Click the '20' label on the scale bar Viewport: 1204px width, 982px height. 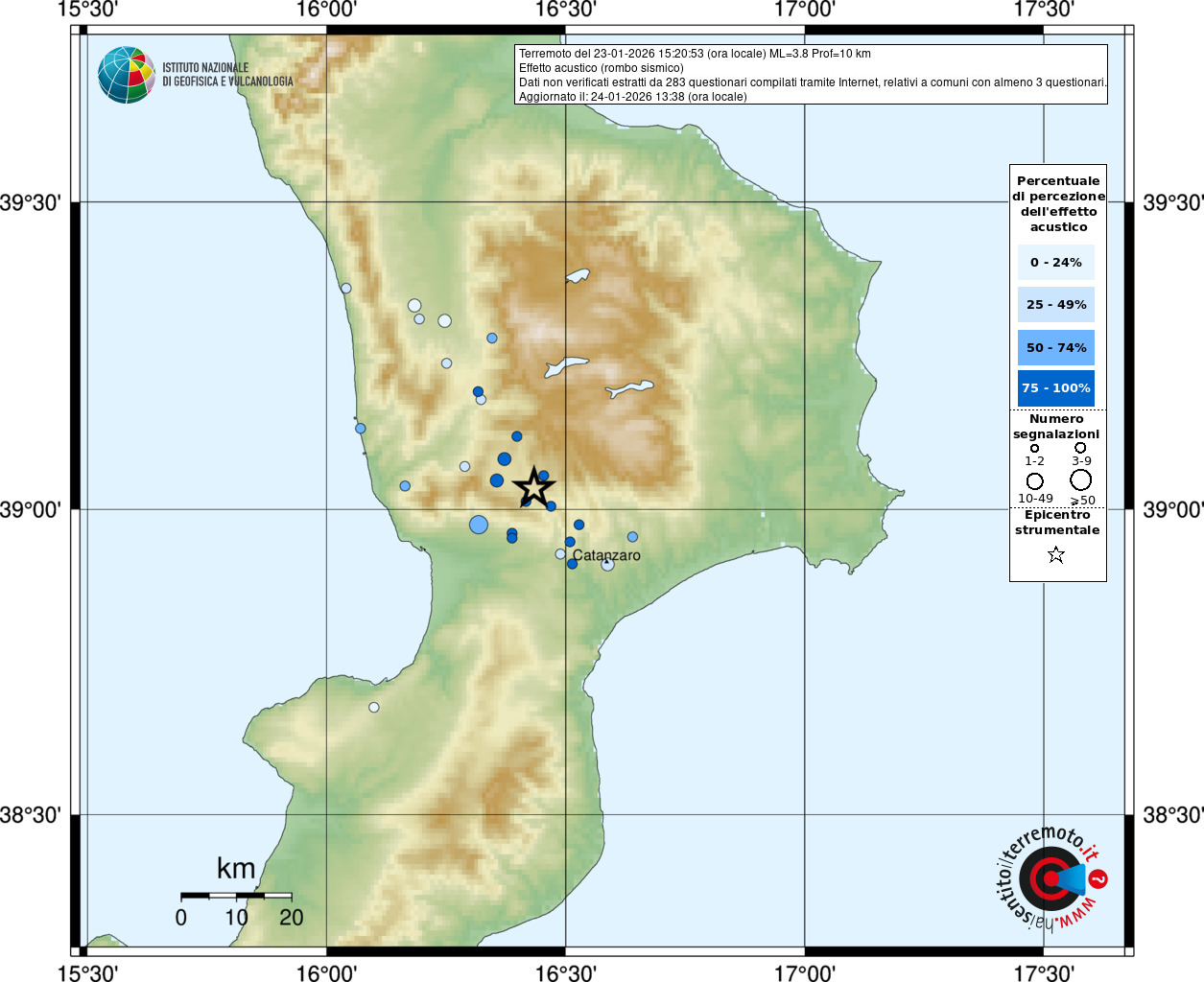tap(292, 918)
